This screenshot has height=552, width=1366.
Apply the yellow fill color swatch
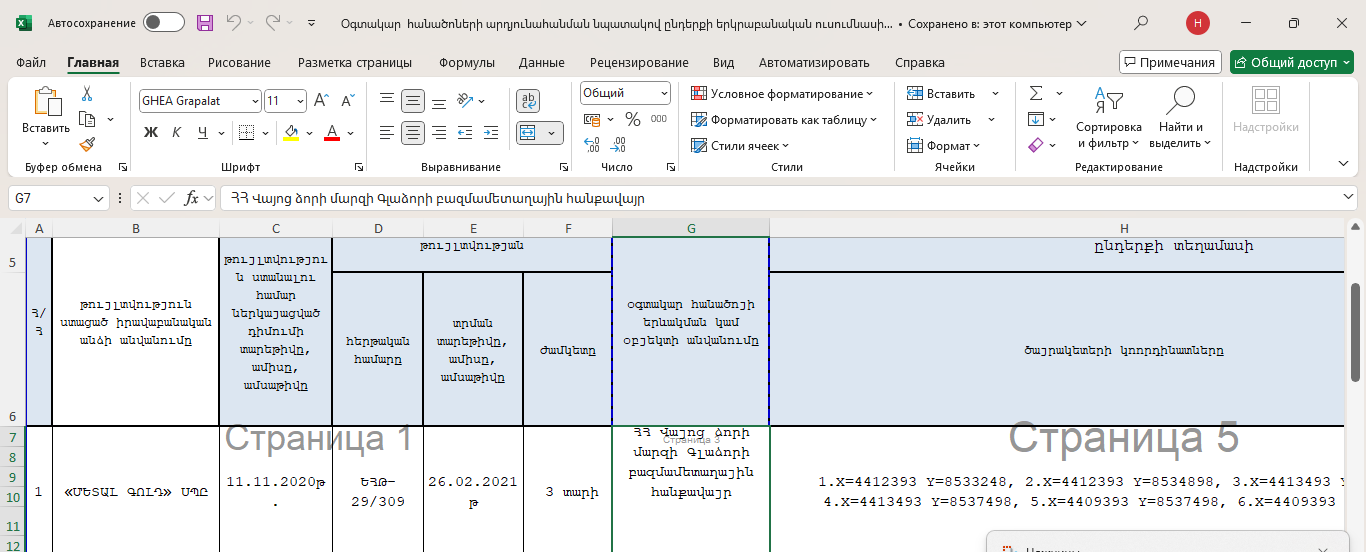(291, 132)
